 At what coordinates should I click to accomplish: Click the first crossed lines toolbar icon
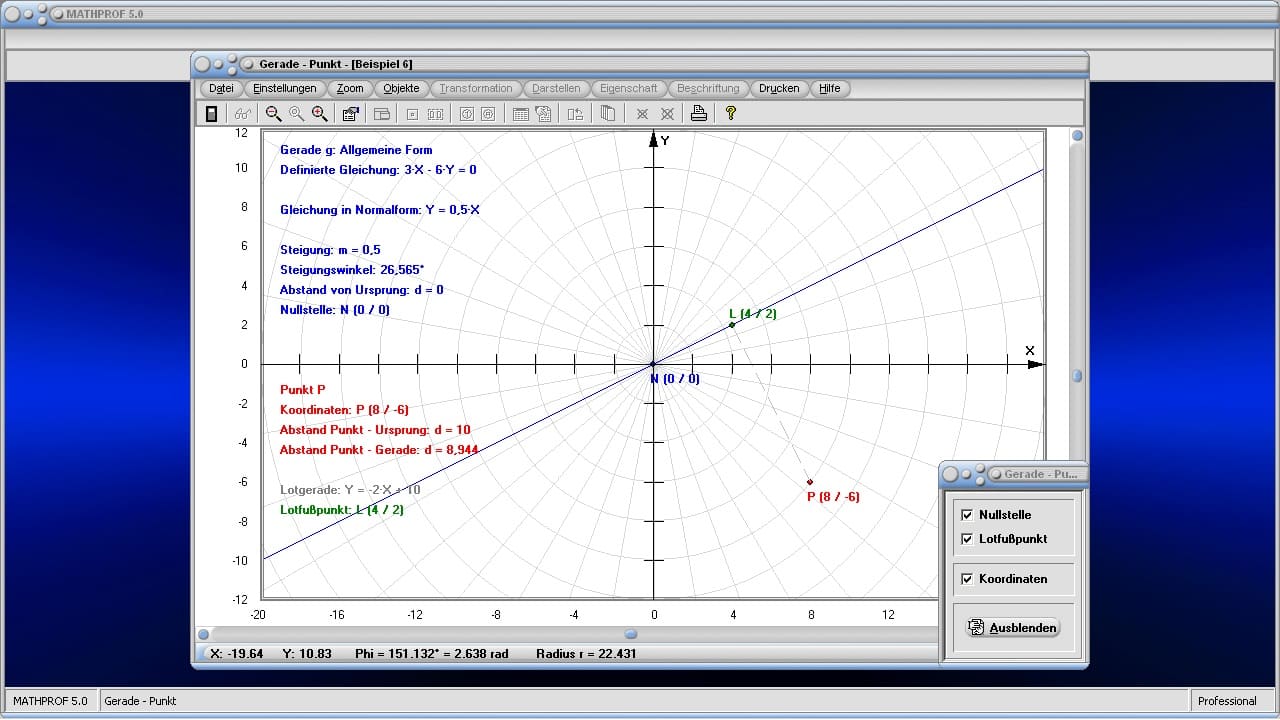[x=642, y=114]
